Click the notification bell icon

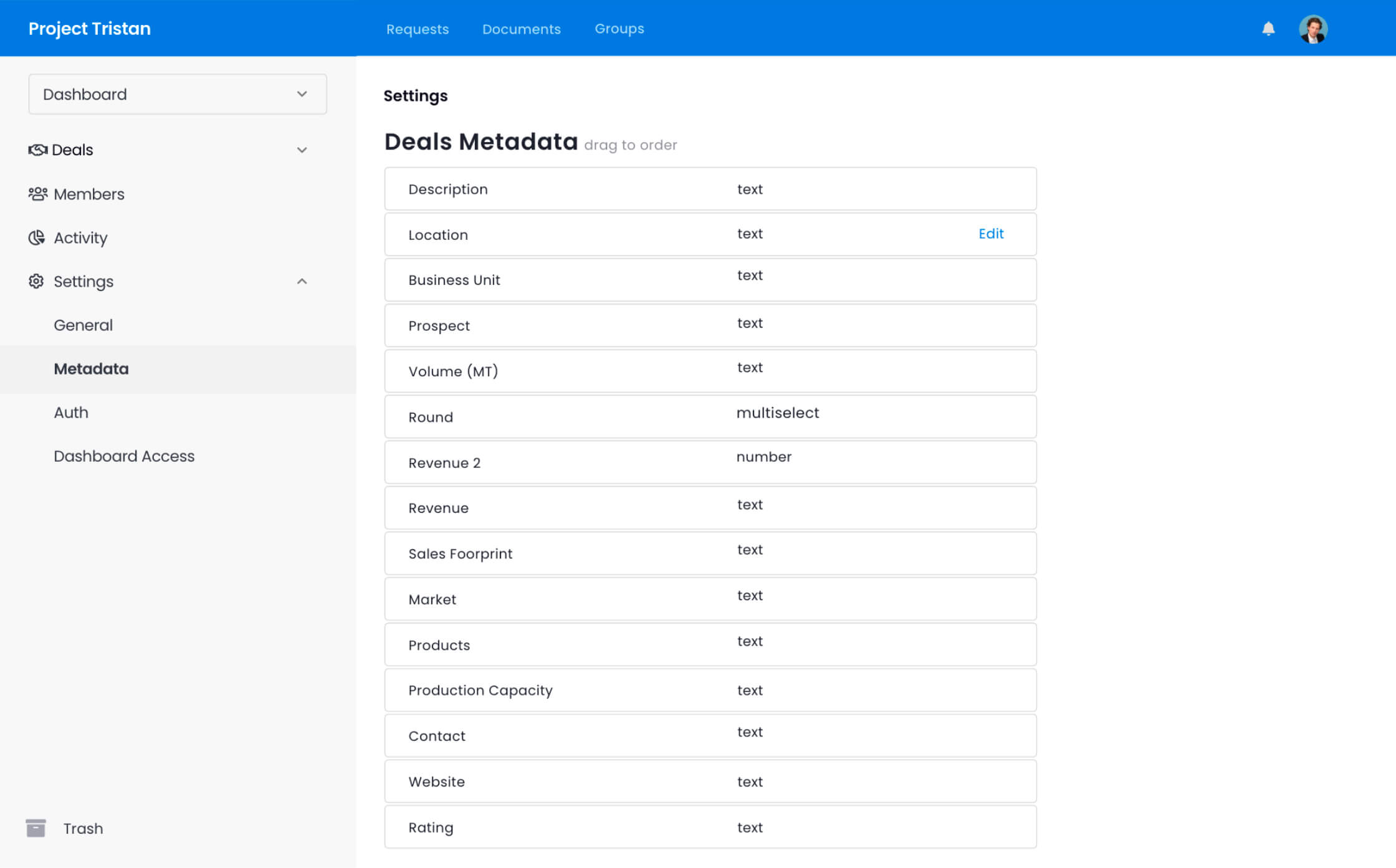point(1268,29)
